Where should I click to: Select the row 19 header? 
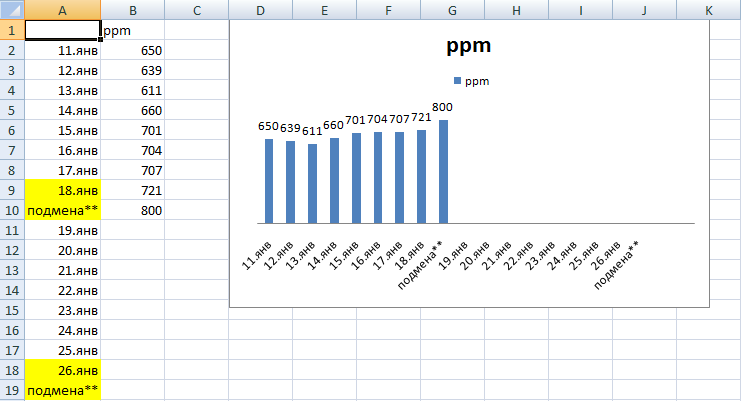(12, 390)
